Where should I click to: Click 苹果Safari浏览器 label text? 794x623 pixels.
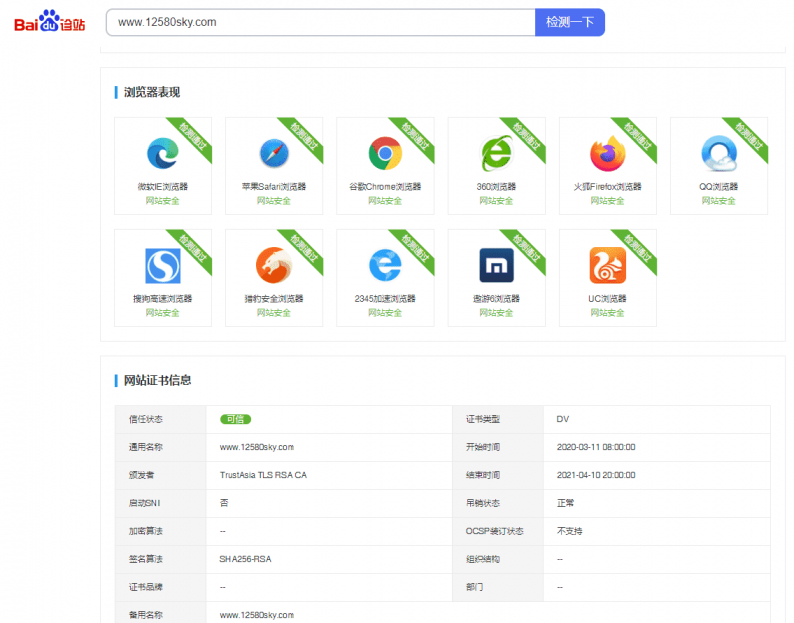274,187
